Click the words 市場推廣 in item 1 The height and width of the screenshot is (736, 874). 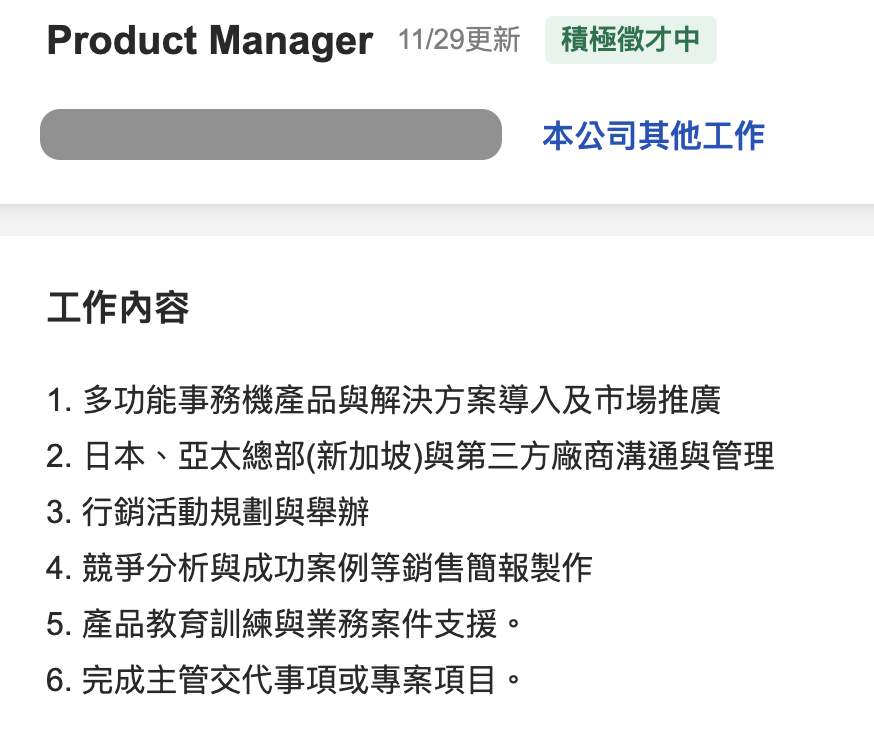pos(657,401)
